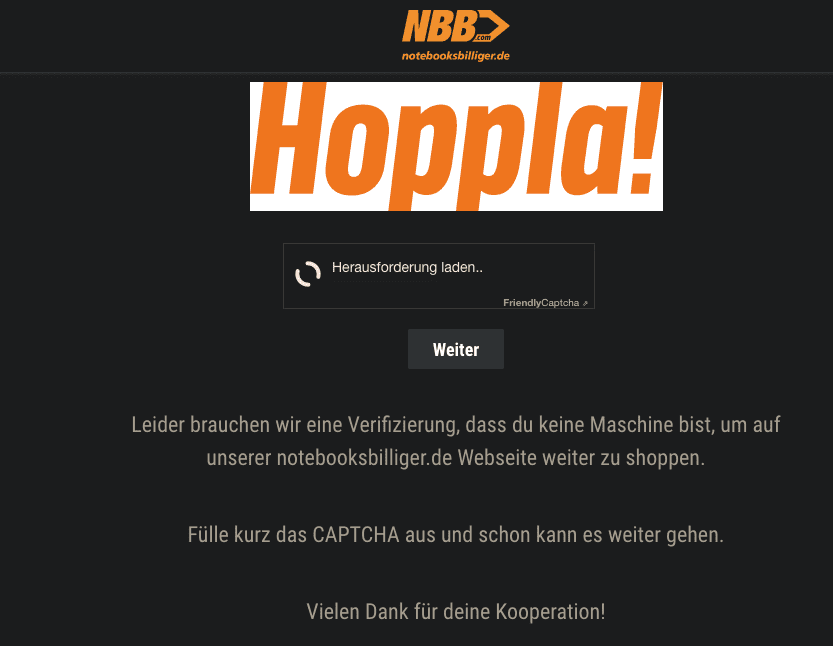Click "notebooksbilliger.de" in the verification paragraph
This screenshot has width=833, height=646.
364,458
